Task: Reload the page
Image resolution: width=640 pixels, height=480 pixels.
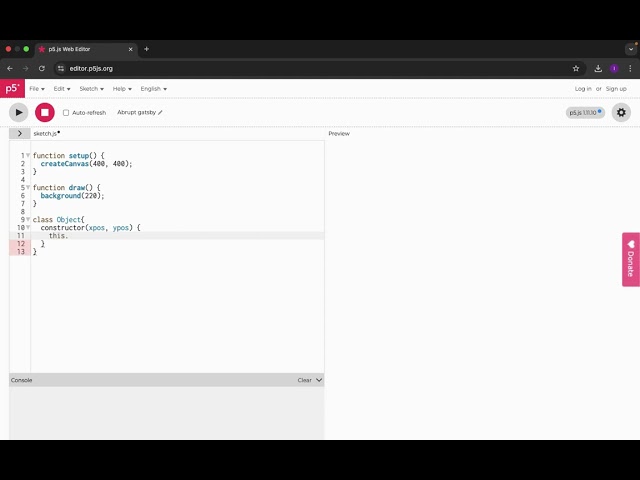Action: [x=42, y=69]
